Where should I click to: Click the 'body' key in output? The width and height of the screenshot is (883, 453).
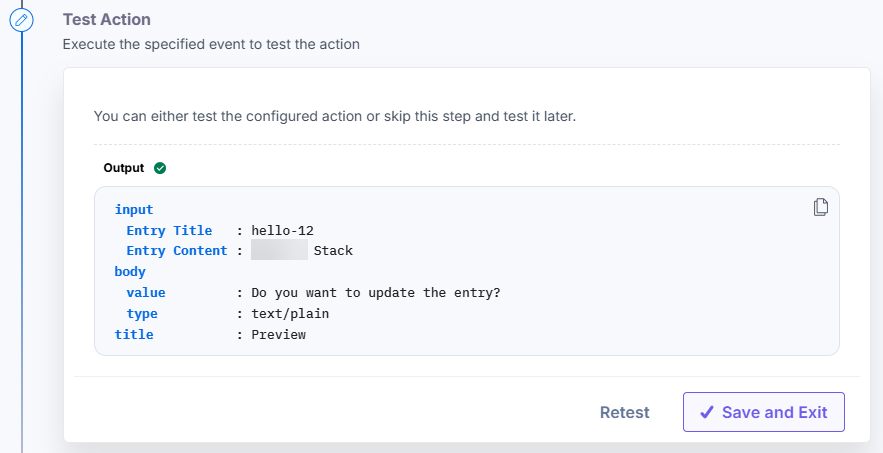tap(130, 272)
